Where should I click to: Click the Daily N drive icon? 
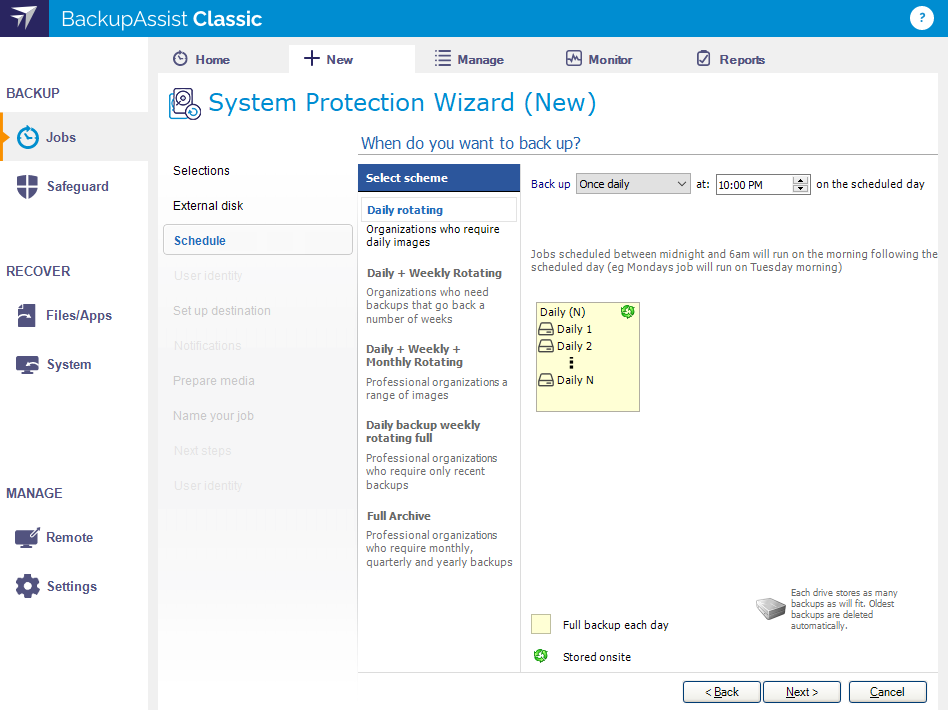pyautogui.click(x=546, y=380)
